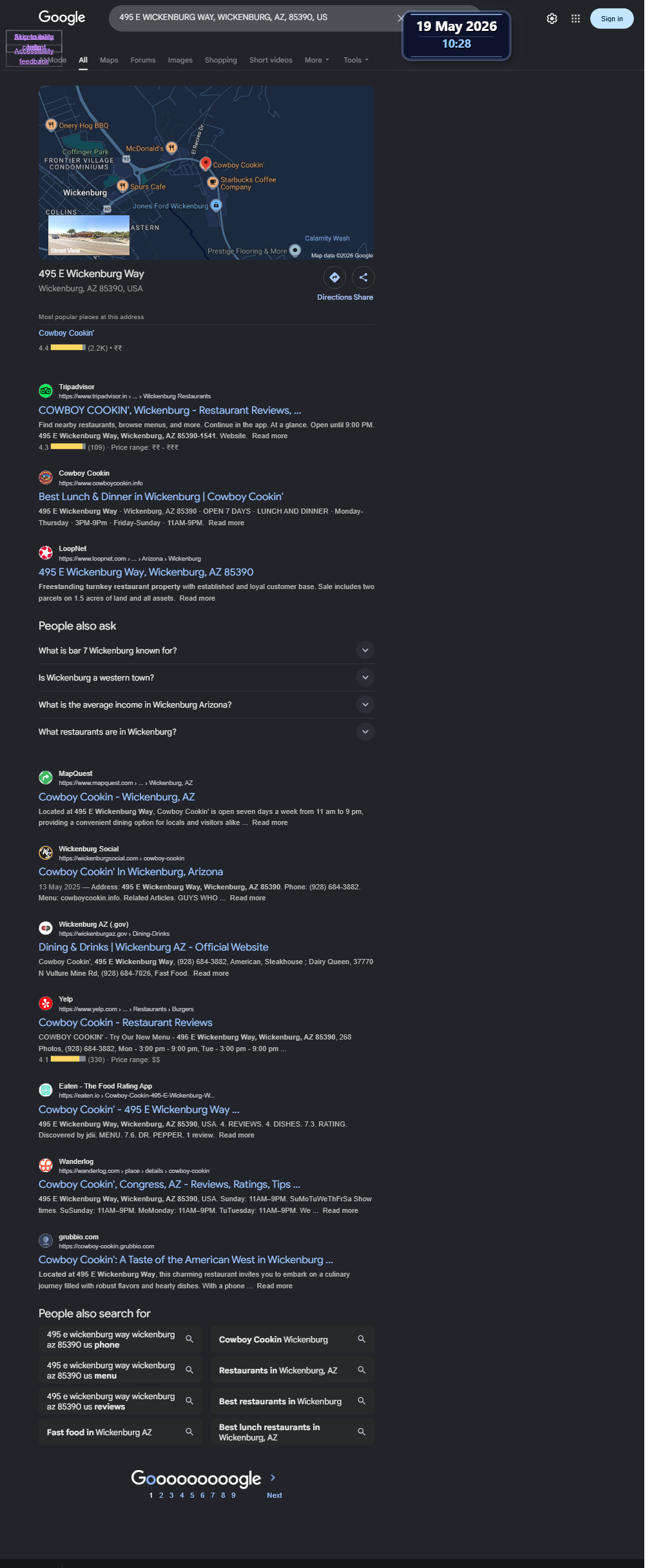Click Starbucks Coffee Company map marker
Image resolution: width=652 pixels, height=1568 pixels.
213,183
